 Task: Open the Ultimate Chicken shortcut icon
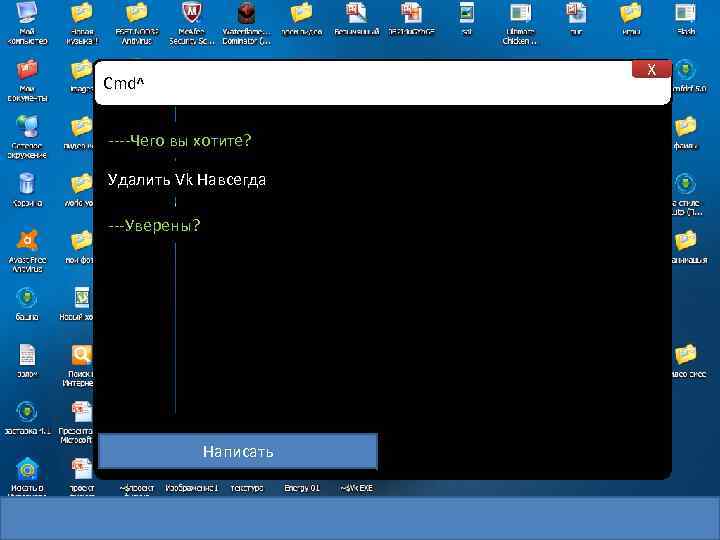coord(520,23)
